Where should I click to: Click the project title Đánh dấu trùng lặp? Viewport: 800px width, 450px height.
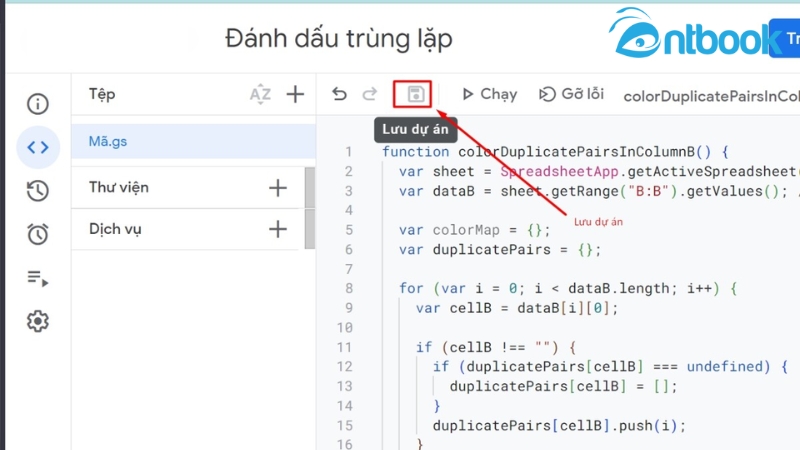[x=339, y=39]
